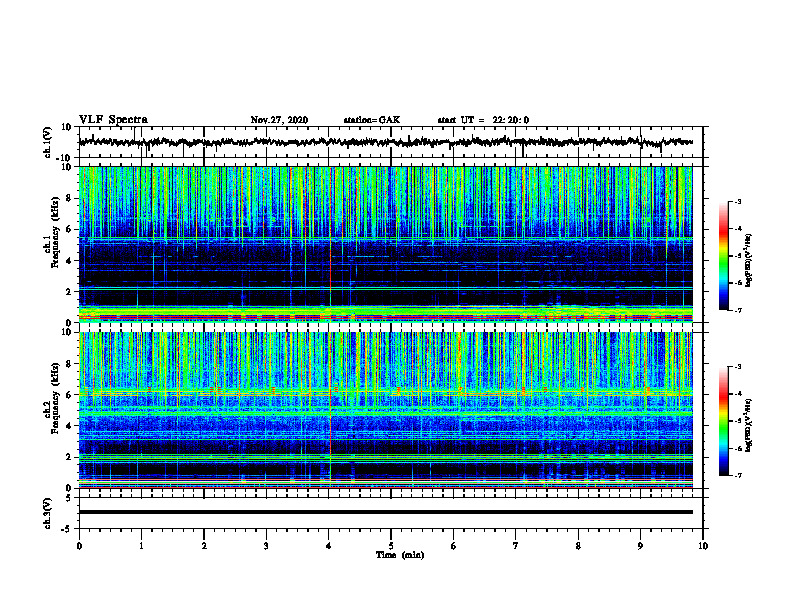Click the "ch.3(V)" axis label

click(48, 513)
